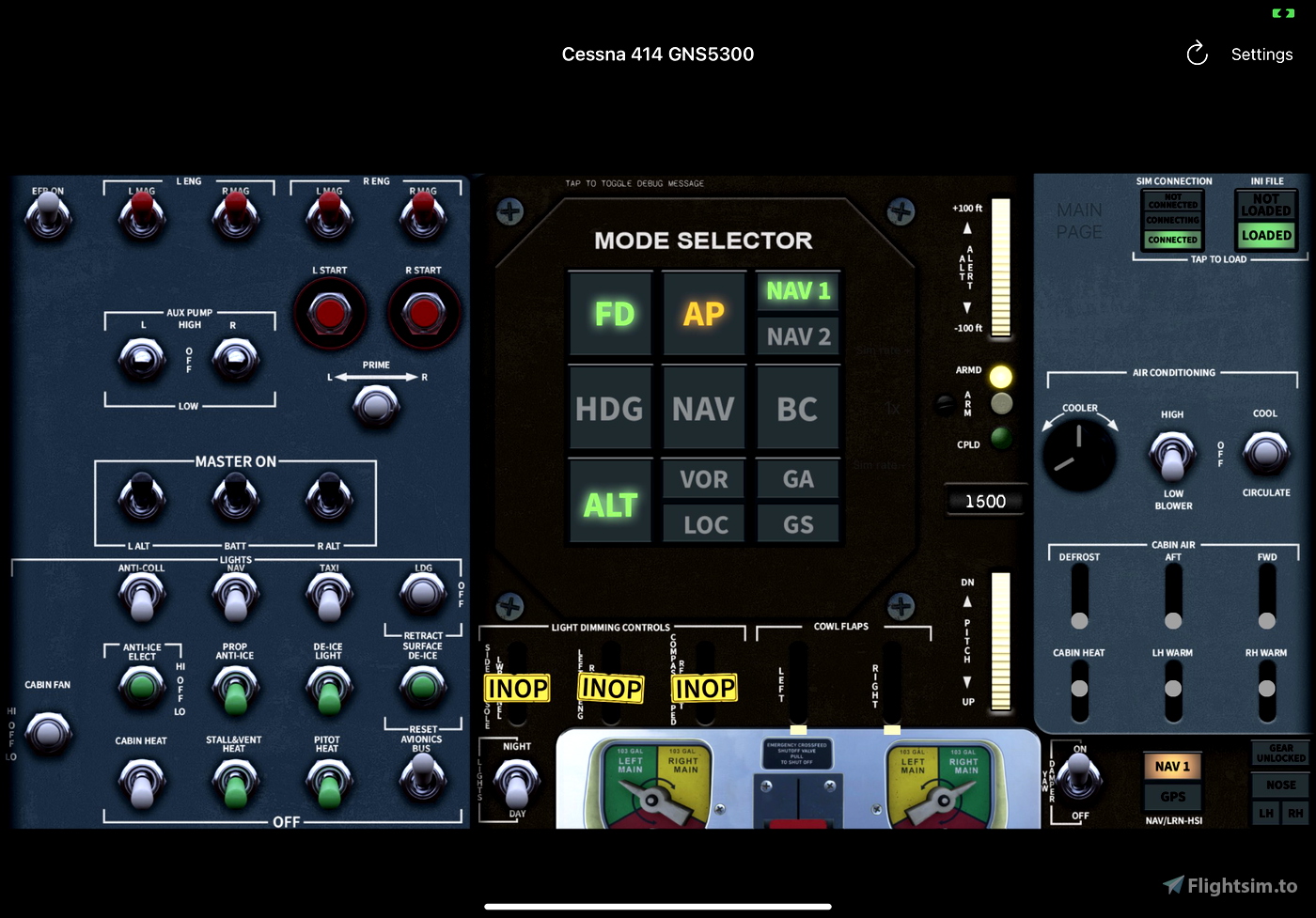Image resolution: width=1316 pixels, height=918 pixels.
Task: Adjust the AFT cabin air slider
Action: (1173, 596)
